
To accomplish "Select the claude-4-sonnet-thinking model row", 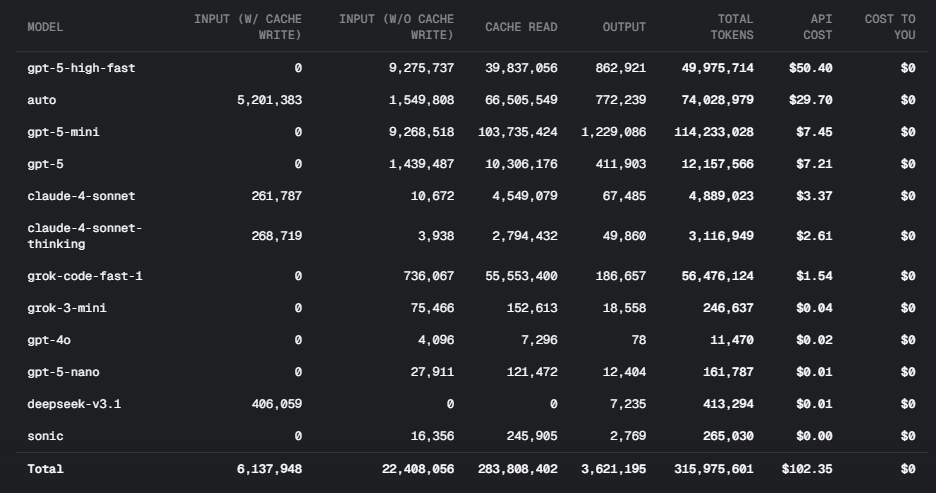I will pos(85,236).
